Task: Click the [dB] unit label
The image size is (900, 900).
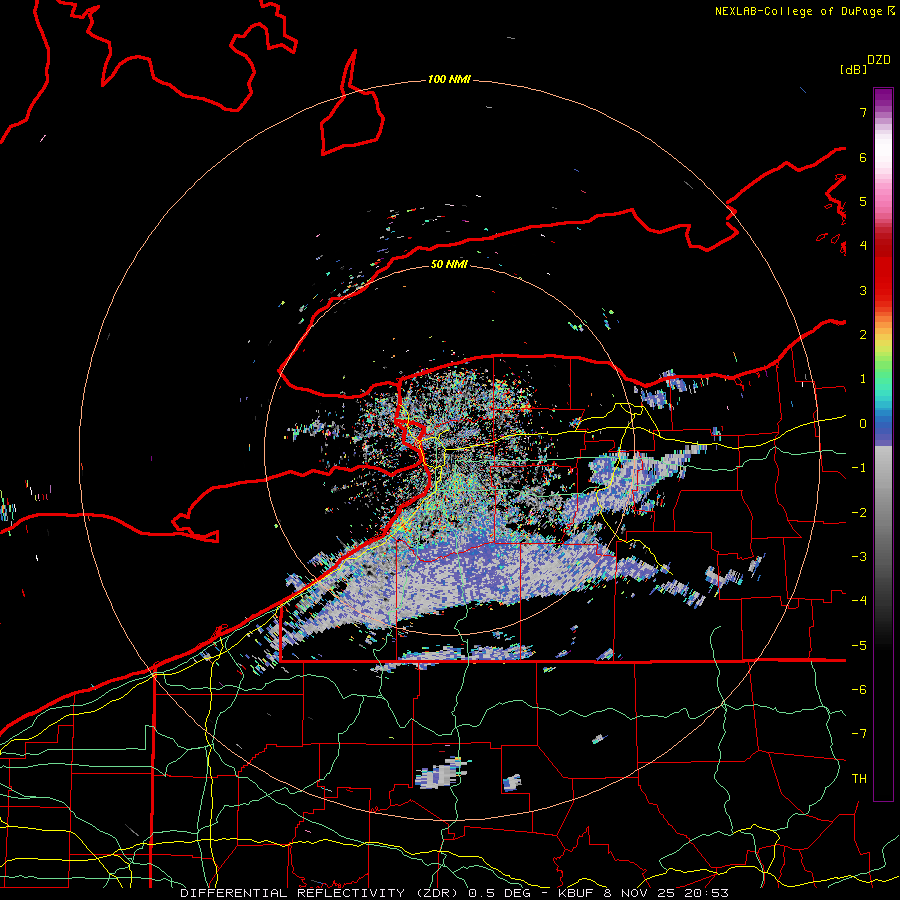Action: point(853,69)
